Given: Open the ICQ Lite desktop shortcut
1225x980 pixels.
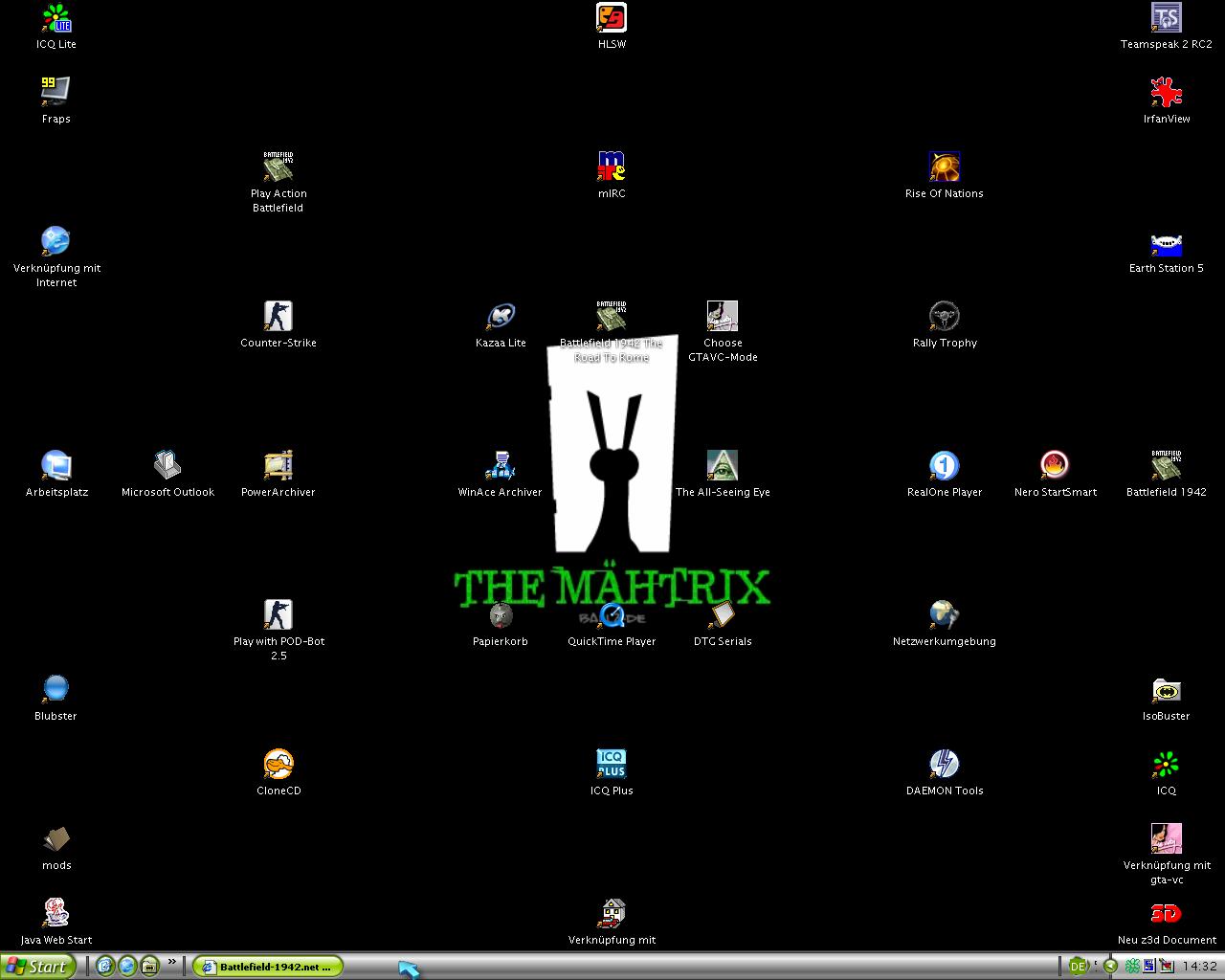Looking at the screenshot, I should (56, 27).
